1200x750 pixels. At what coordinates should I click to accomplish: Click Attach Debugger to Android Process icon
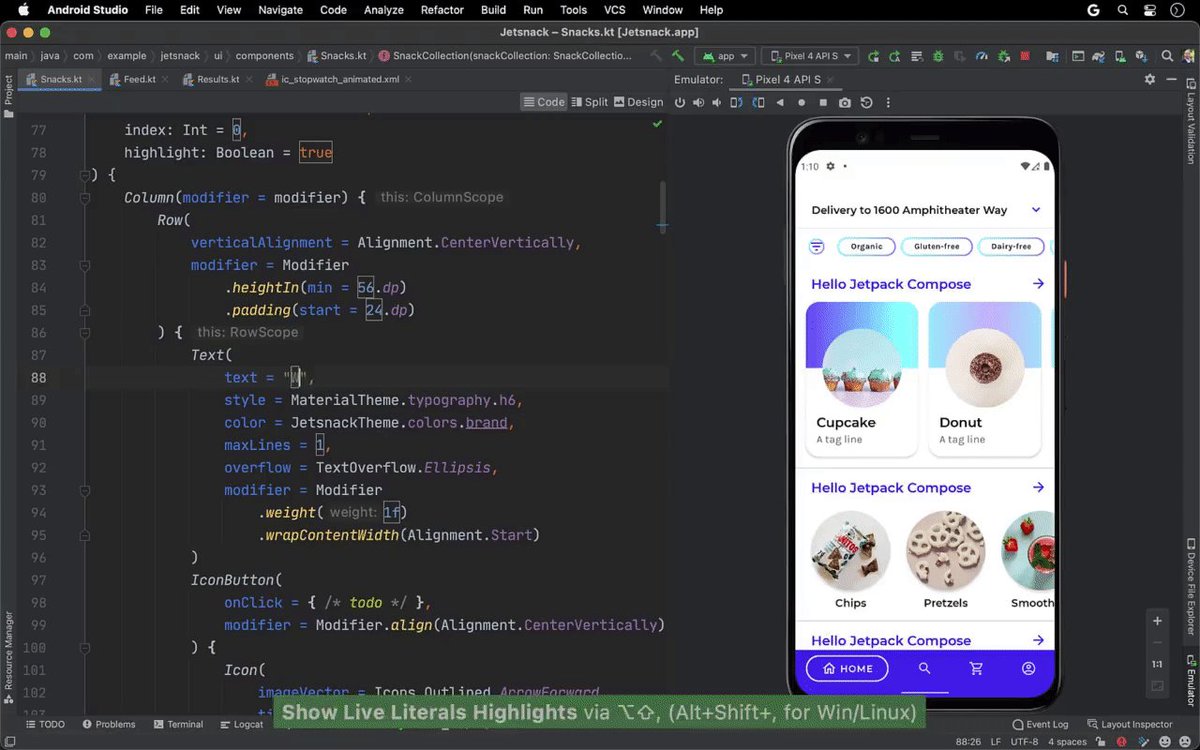[x=1003, y=56]
